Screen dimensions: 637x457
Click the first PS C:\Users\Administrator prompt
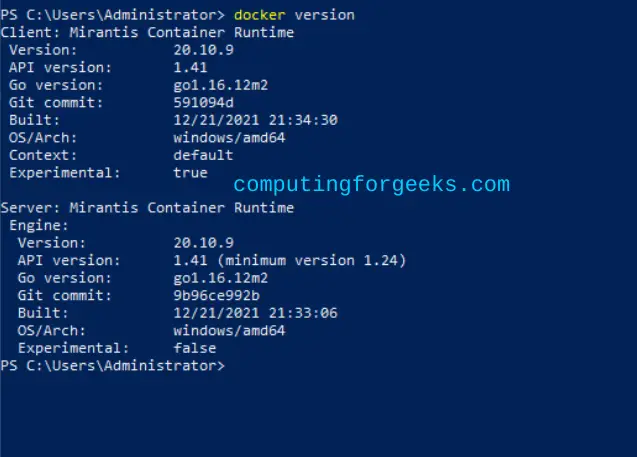point(113,15)
